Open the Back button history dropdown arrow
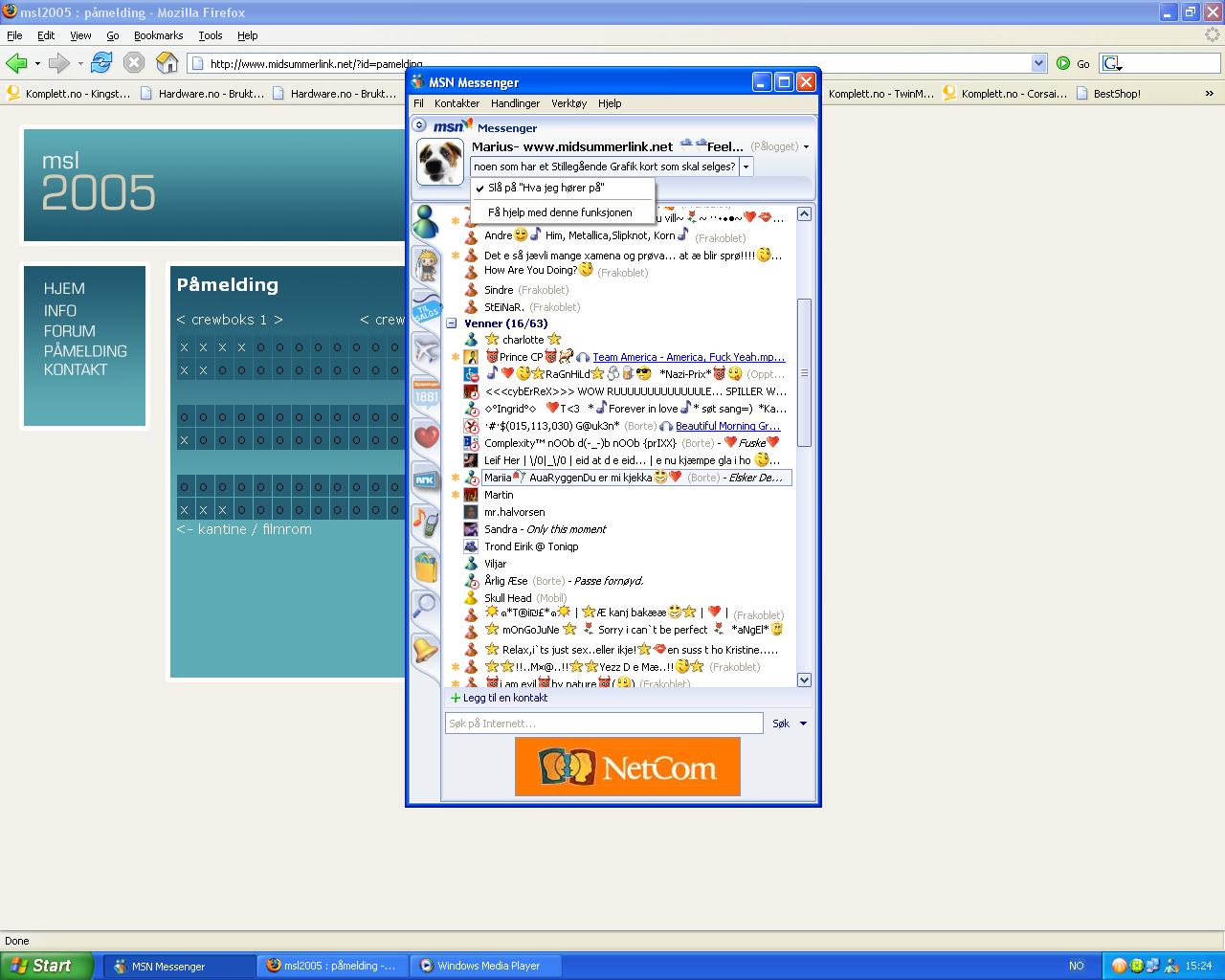The height and width of the screenshot is (980, 1225). coord(37,63)
